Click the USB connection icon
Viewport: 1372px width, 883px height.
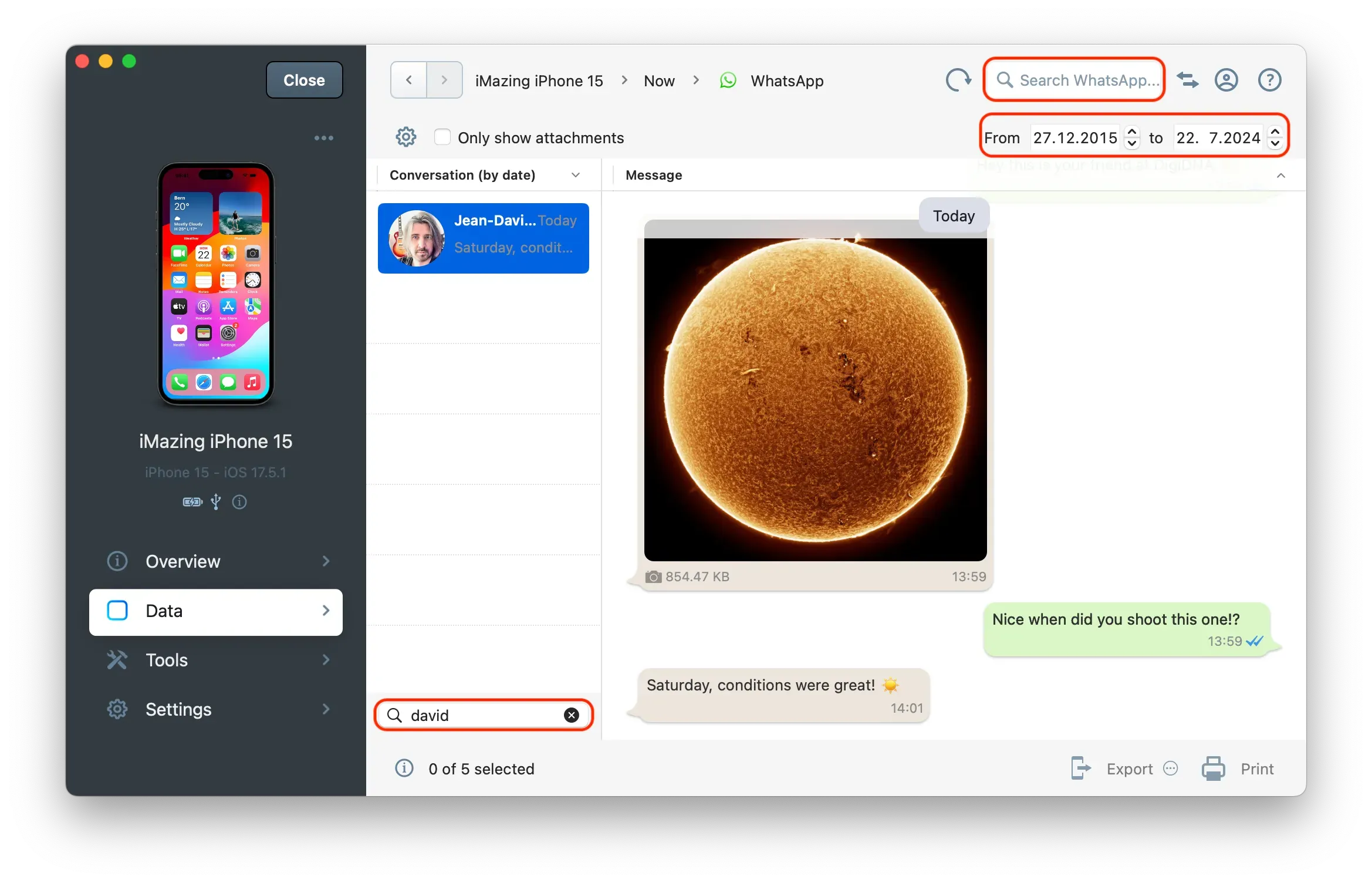point(215,502)
